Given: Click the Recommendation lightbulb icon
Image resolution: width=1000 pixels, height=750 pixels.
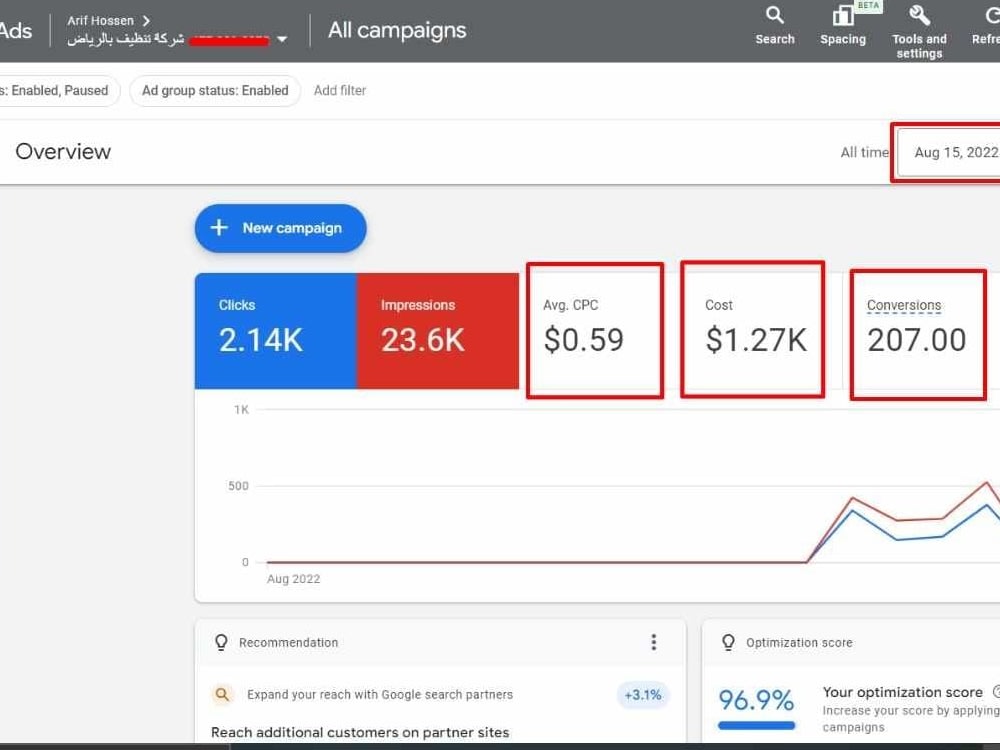Looking at the screenshot, I should (x=221, y=642).
